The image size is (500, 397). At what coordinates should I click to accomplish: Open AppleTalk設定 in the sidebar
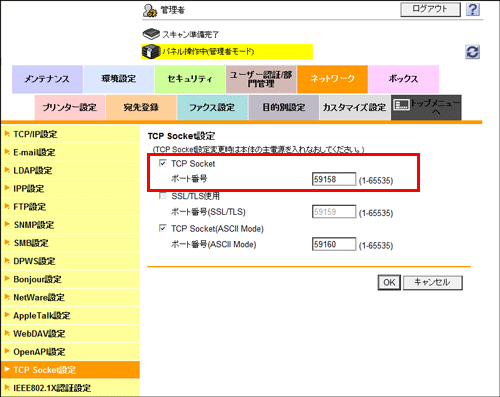tap(70, 315)
